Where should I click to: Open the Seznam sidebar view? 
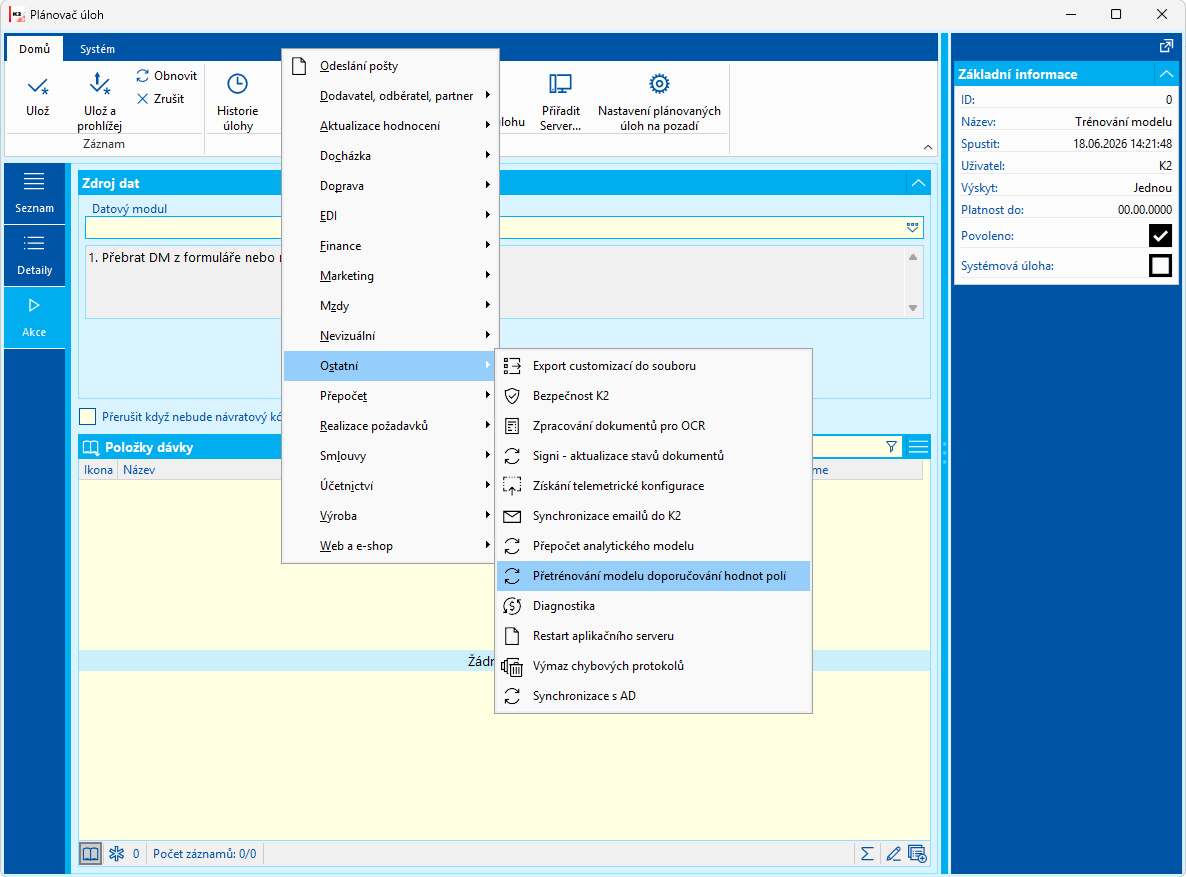coord(34,193)
